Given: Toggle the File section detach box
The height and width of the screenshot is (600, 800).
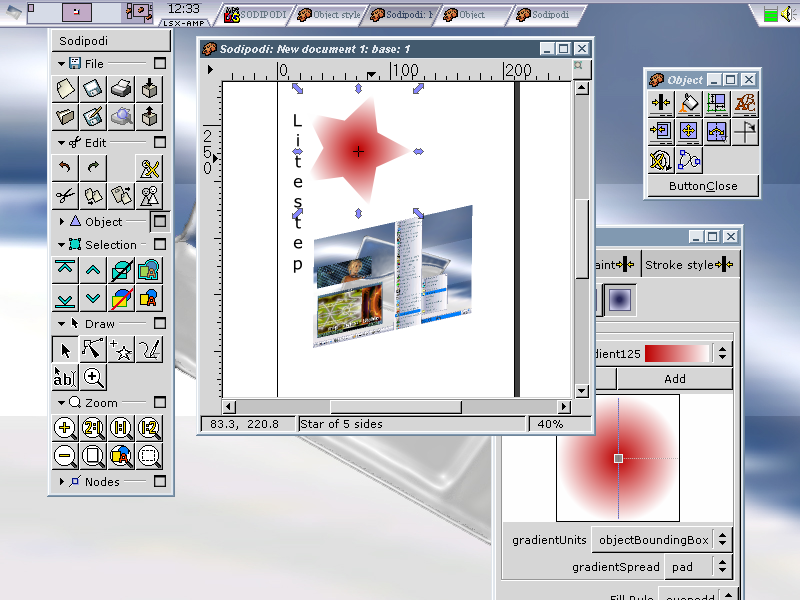Looking at the screenshot, I should [160, 63].
